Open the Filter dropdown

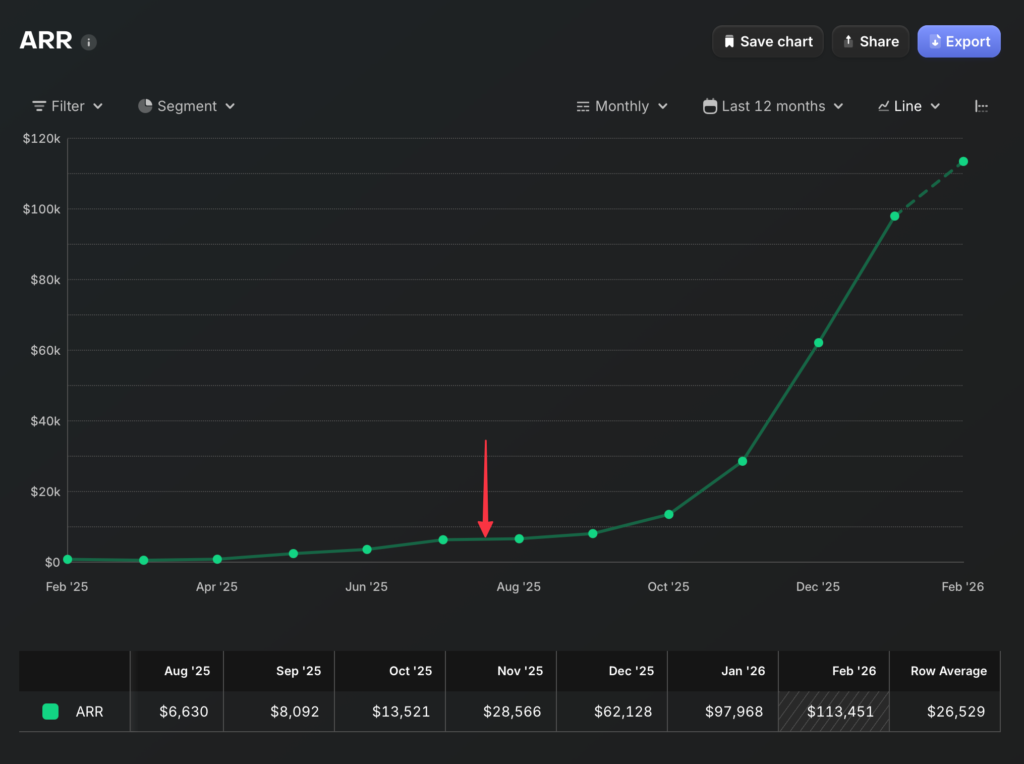pyautogui.click(x=67, y=106)
